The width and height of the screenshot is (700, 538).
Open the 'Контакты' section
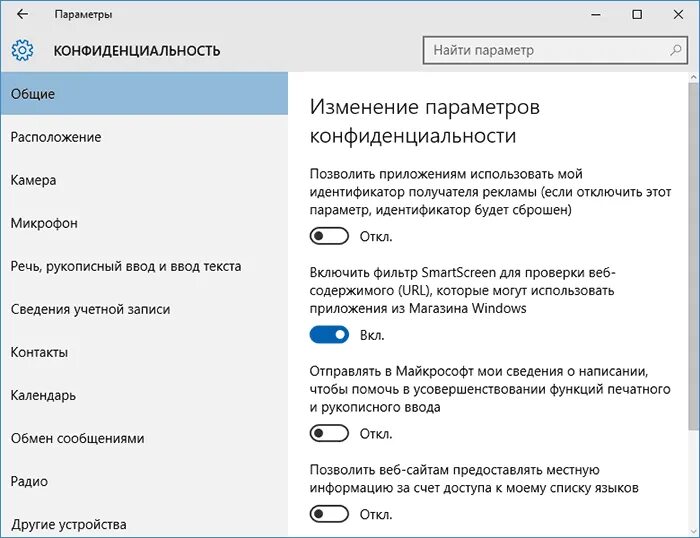pos(144,352)
